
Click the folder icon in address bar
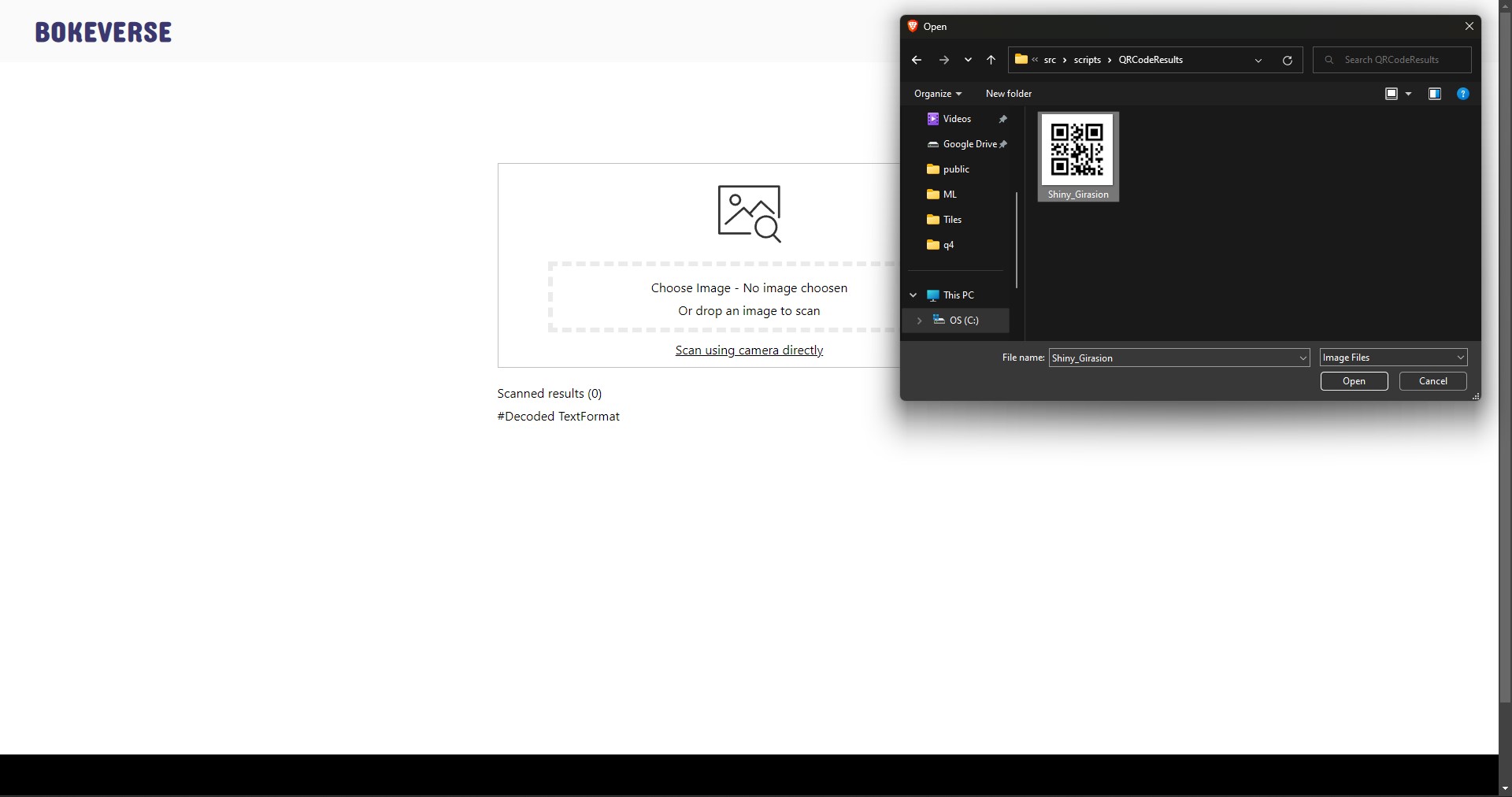[x=1021, y=59]
